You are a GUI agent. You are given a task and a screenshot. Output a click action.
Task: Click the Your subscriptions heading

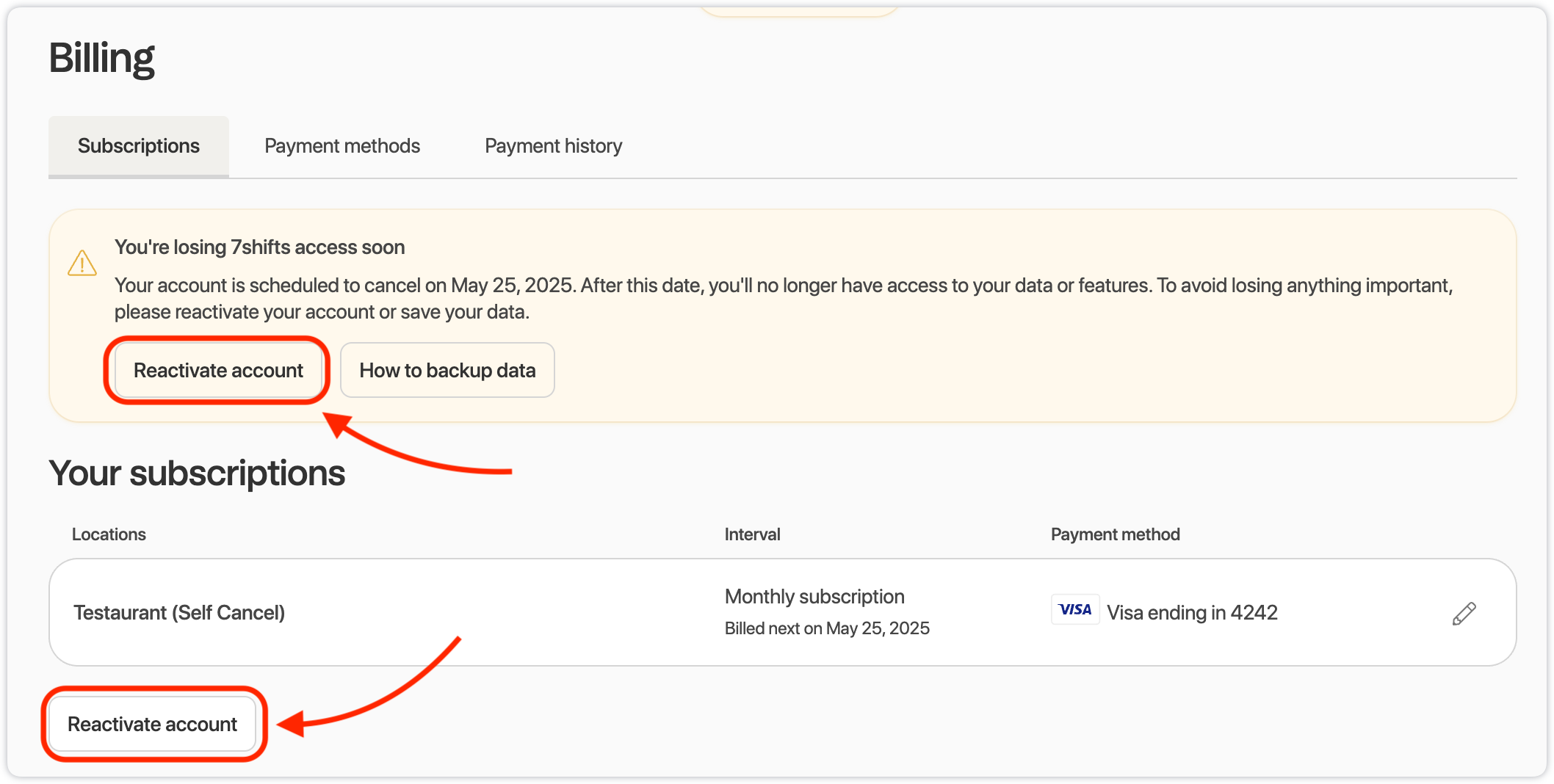pyautogui.click(x=197, y=473)
